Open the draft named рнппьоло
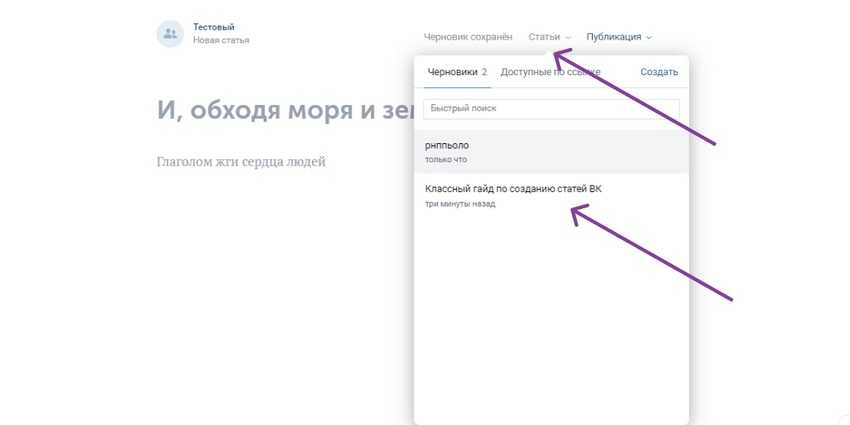Screen dimensions: 850x425 pyautogui.click(x=447, y=146)
